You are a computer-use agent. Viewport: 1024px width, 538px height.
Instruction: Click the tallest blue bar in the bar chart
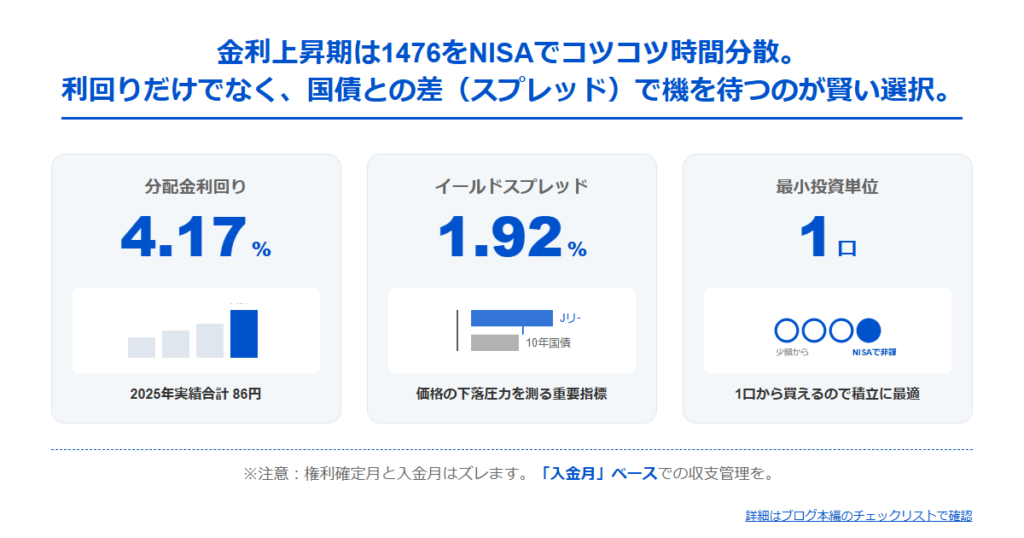[x=244, y=333]
